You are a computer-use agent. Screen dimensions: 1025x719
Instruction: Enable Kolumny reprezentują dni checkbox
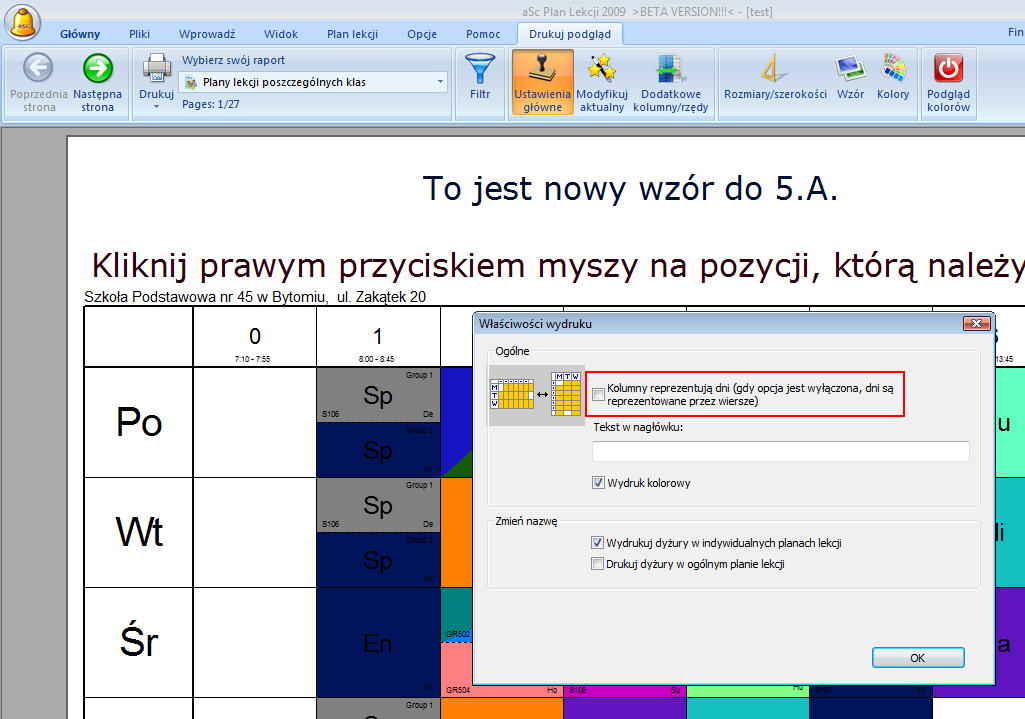click(x=598, y=394)
